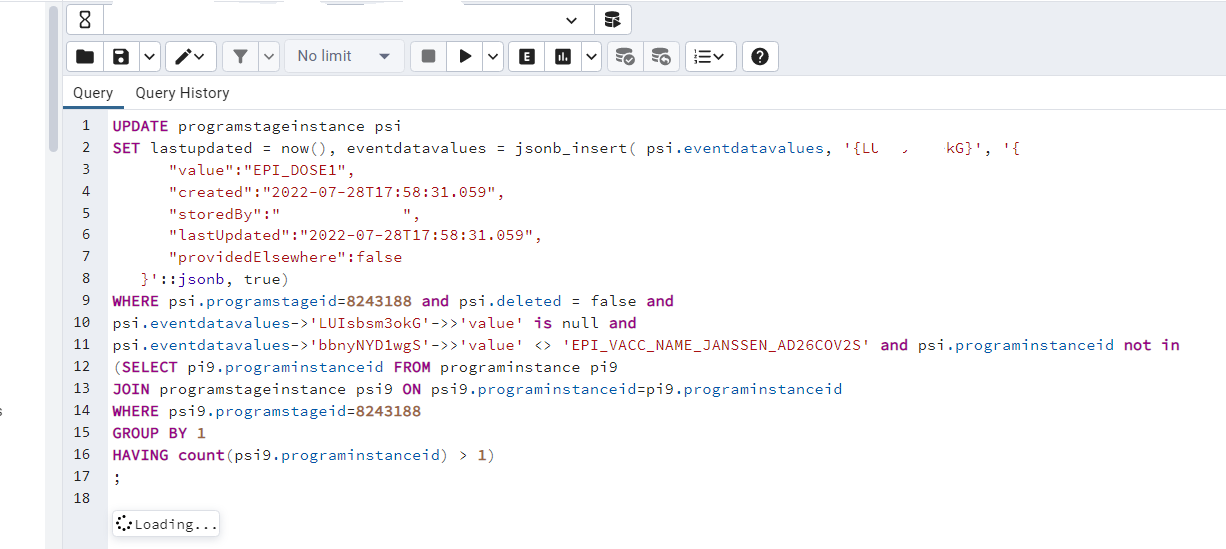Click the connection status hourglass icon
Viewport: 1226px width, 549px height.
[x=85, y=20]
